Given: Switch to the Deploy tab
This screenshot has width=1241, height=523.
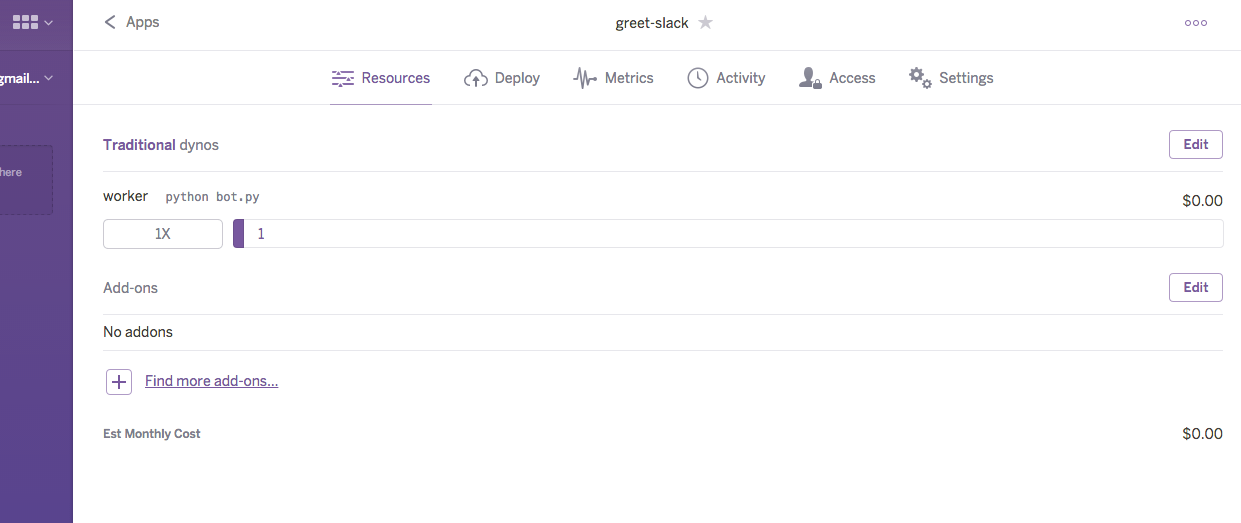Looking at the screenshot, I should 502,78.
